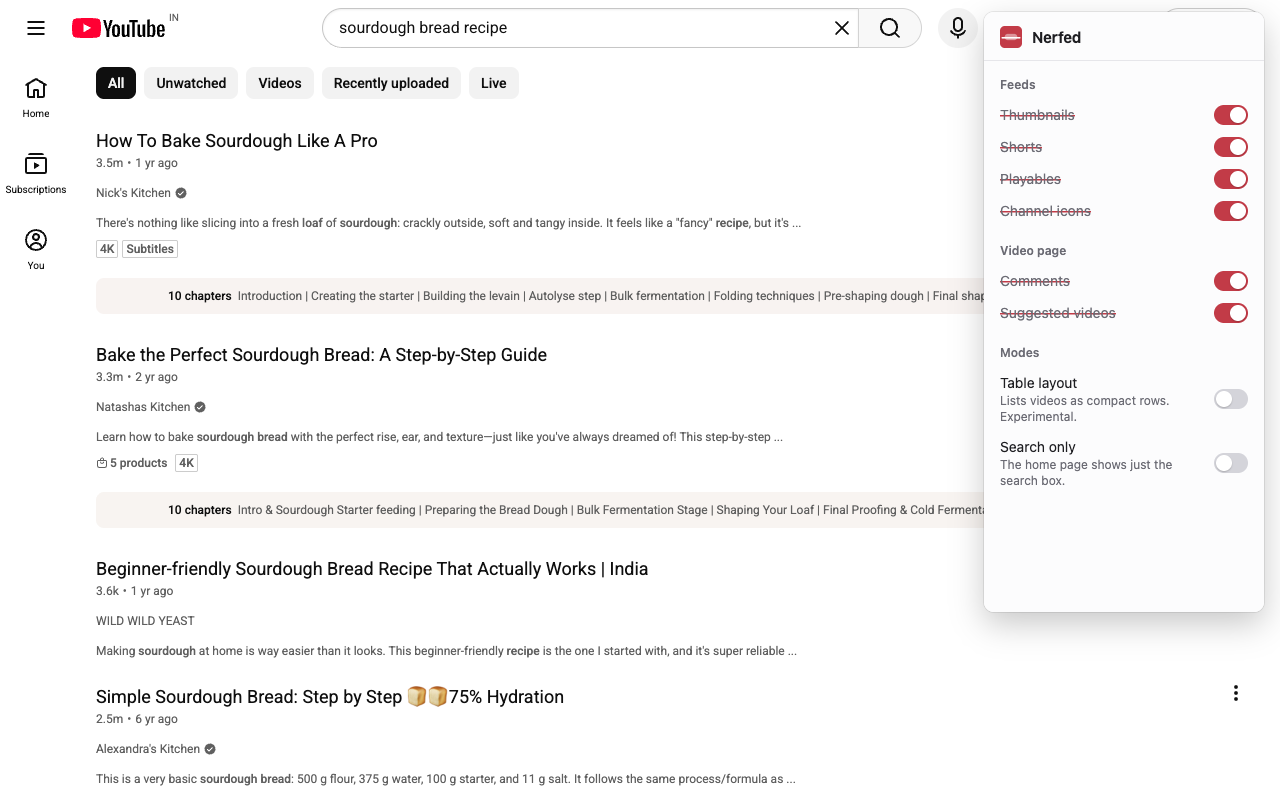This screenshot has height=800, width=1280.
Task: Go to the YouTube logo home link
Action: [x=119, y=28]
